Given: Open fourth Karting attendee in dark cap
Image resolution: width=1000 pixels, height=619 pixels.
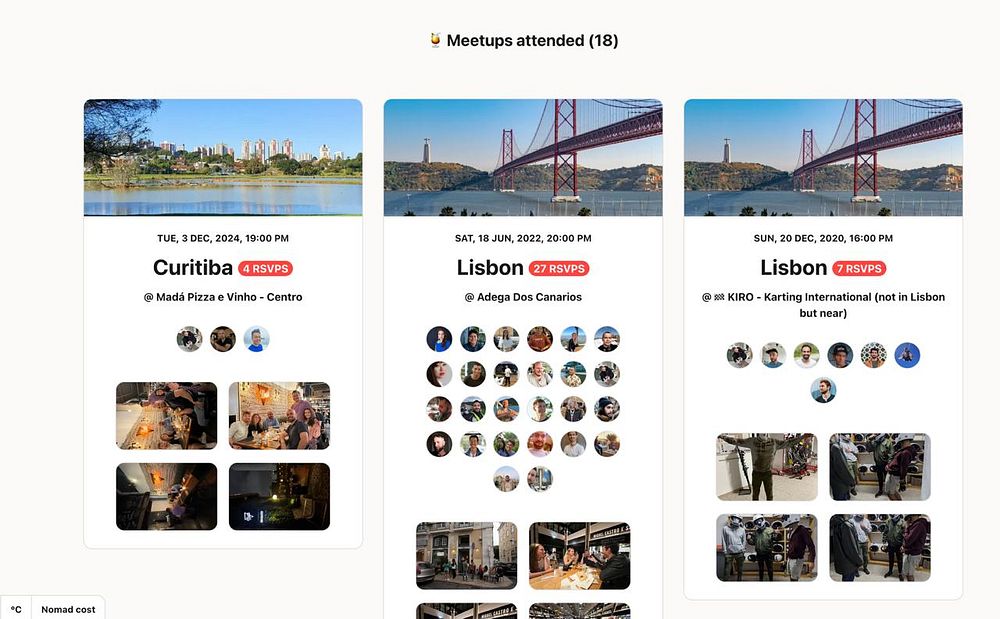Looking at the screenshot, I should tap(840, 355).
